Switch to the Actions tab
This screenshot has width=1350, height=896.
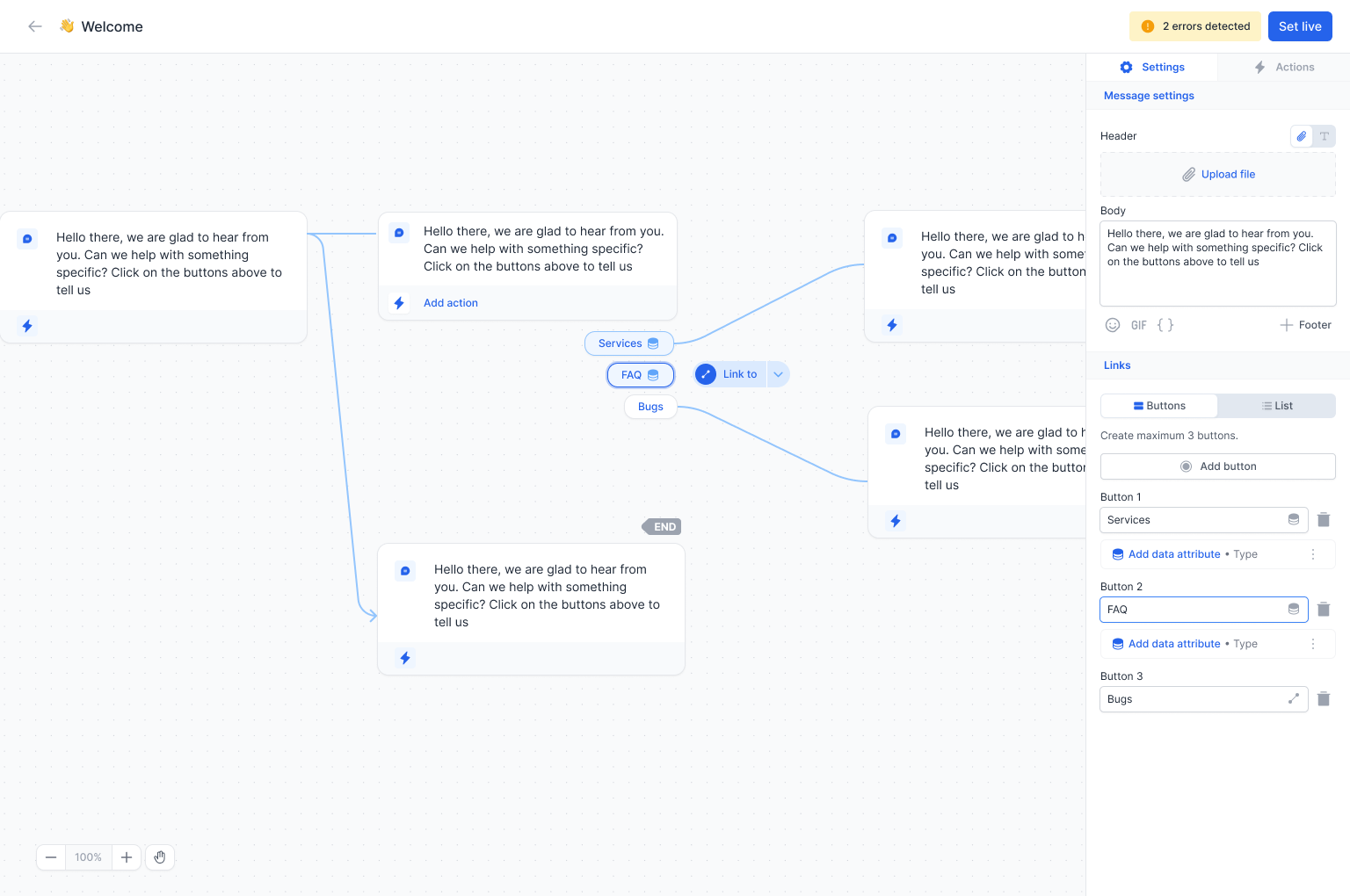coord(1284,68)
